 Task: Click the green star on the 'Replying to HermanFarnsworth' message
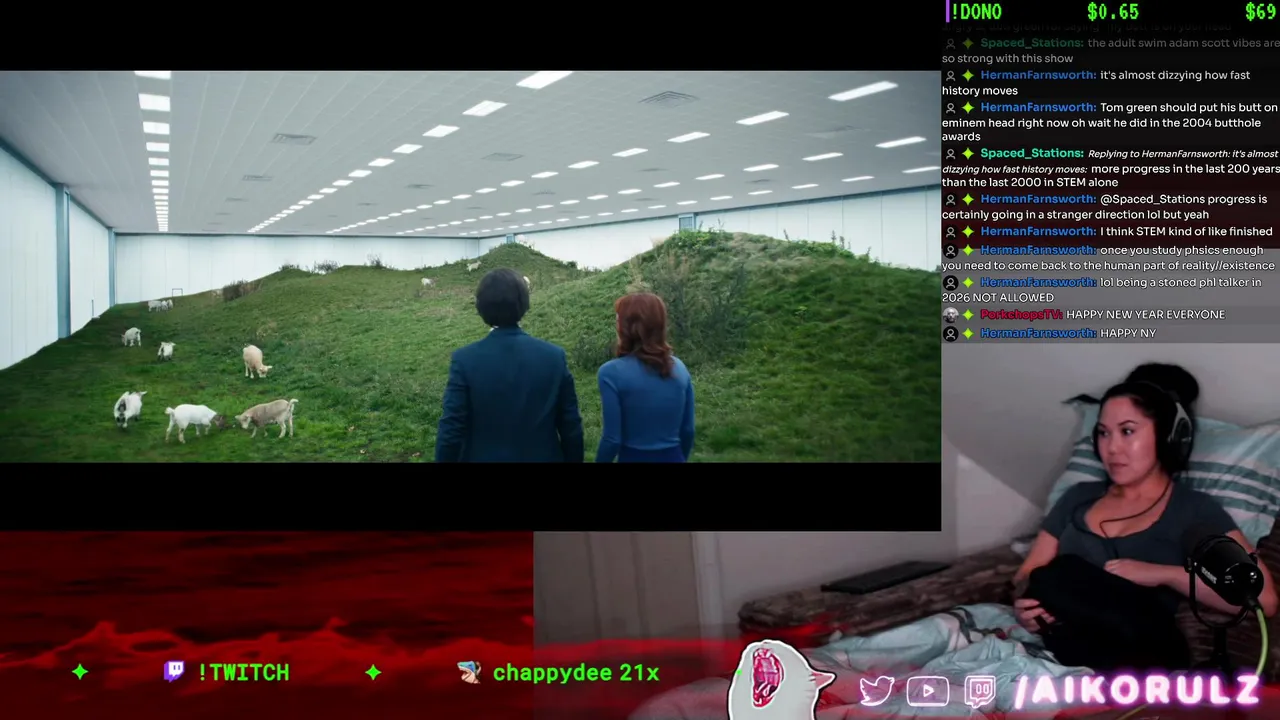[968, 154]
